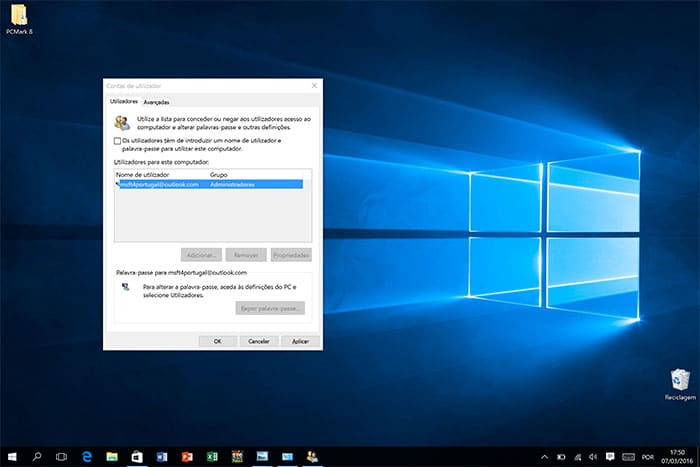Open the Photos-style taskbar icon left of Mail
Viewport: 700px width, 467px height.
click(262, 456)
